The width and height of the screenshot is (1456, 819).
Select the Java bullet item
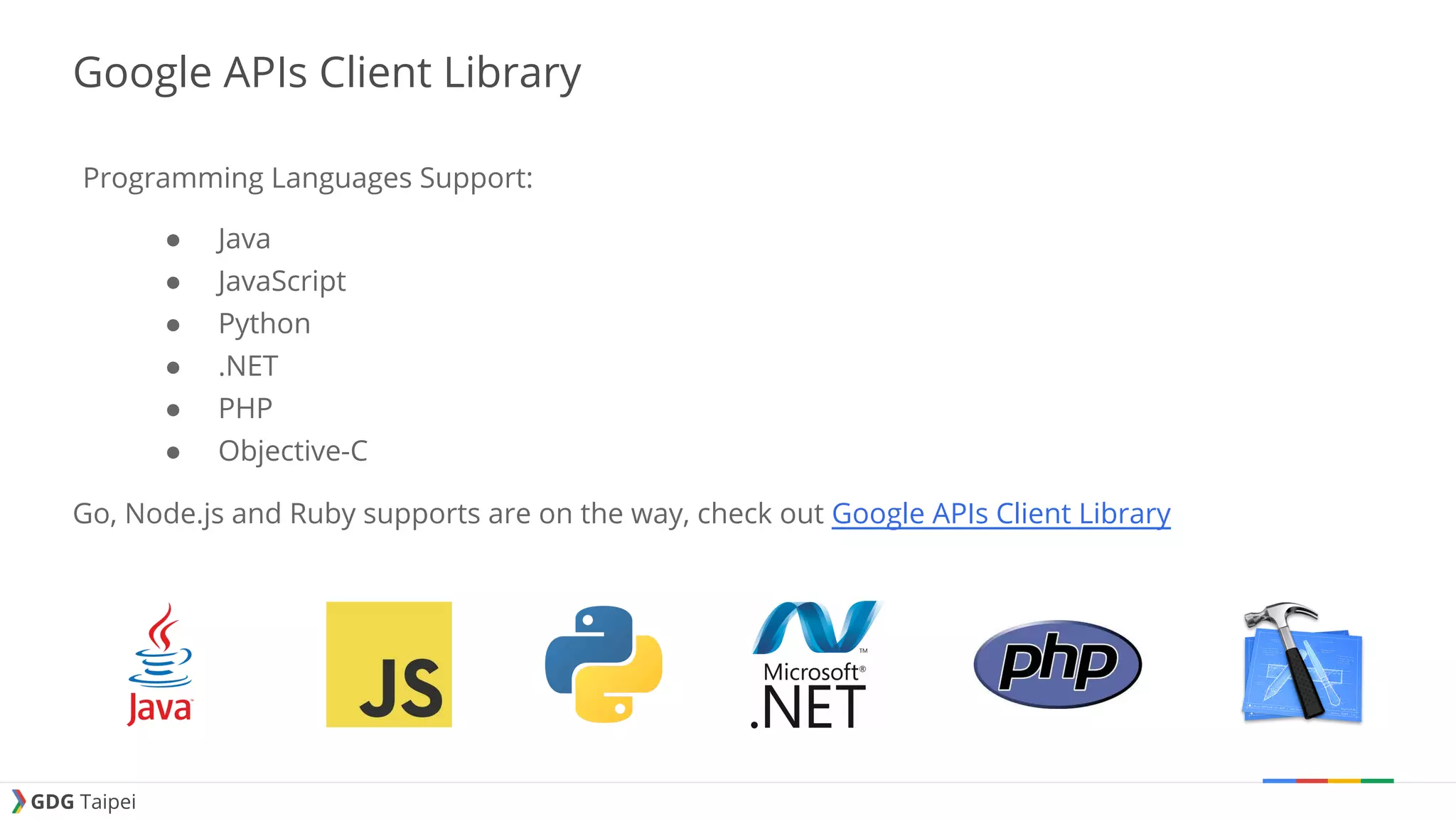tap(244, 239)
